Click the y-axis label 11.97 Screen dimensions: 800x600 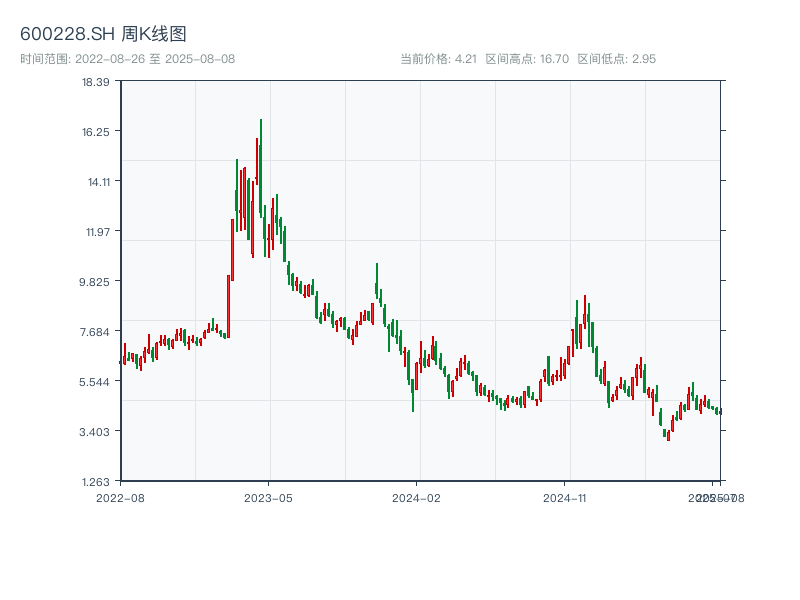coord(97,232)
